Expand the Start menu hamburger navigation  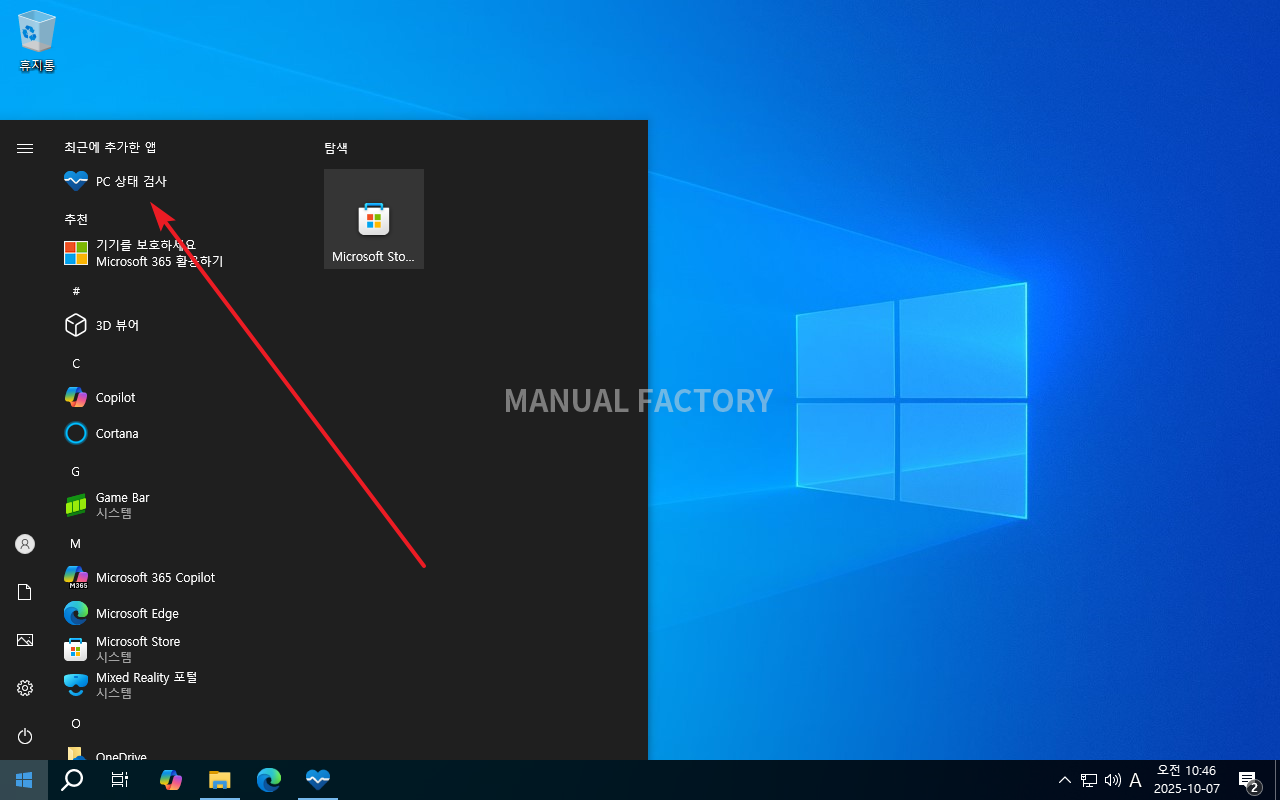[x=25, y=148]
